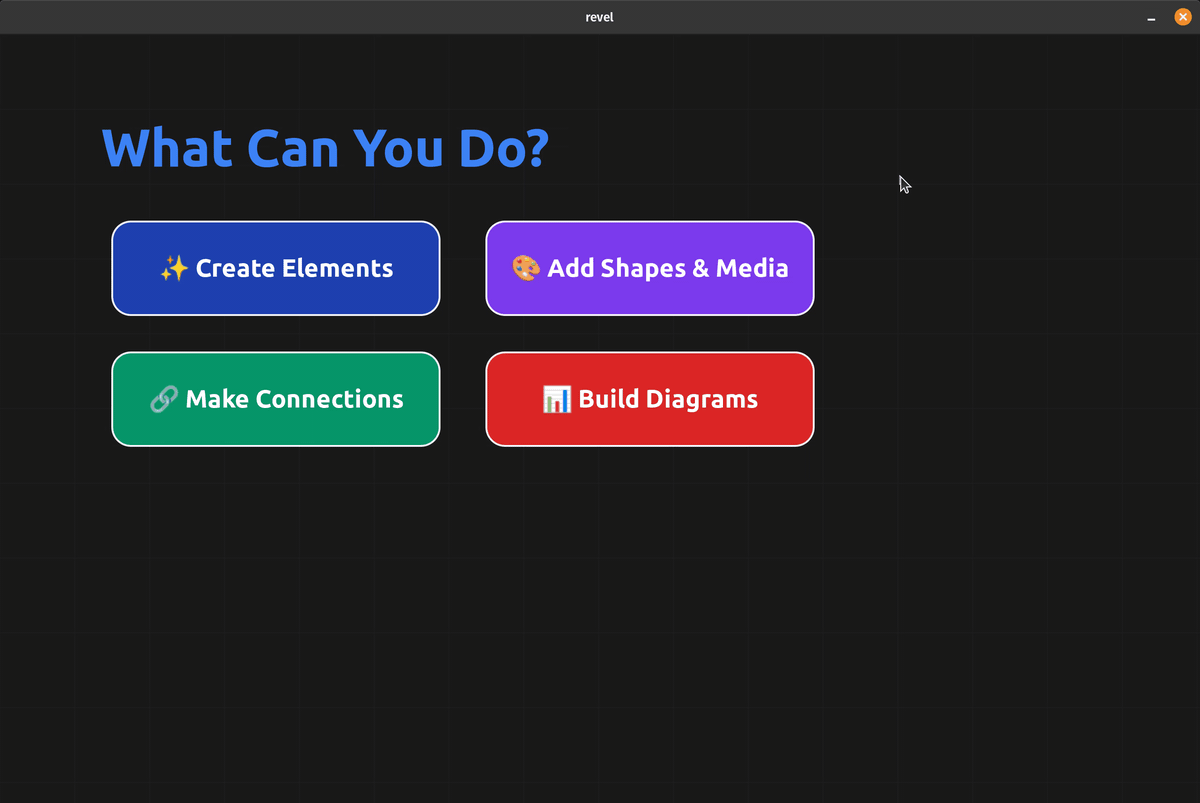Click the word "Connections" in the green box
This screenshot has width=1200, height=803.
(329, 399)
